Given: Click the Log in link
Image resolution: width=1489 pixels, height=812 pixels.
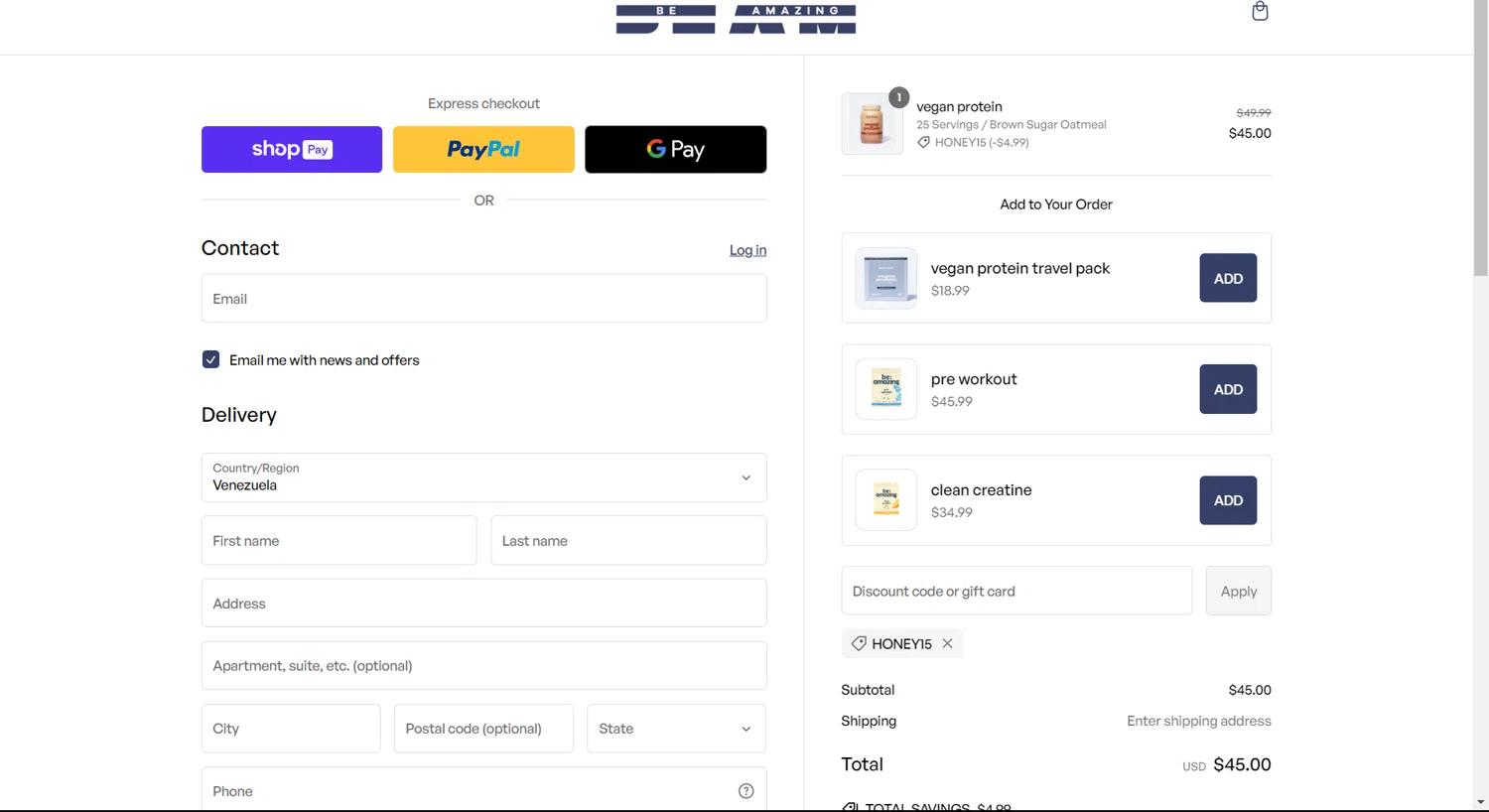Looking at the screenshot, I should coord(747,250).
